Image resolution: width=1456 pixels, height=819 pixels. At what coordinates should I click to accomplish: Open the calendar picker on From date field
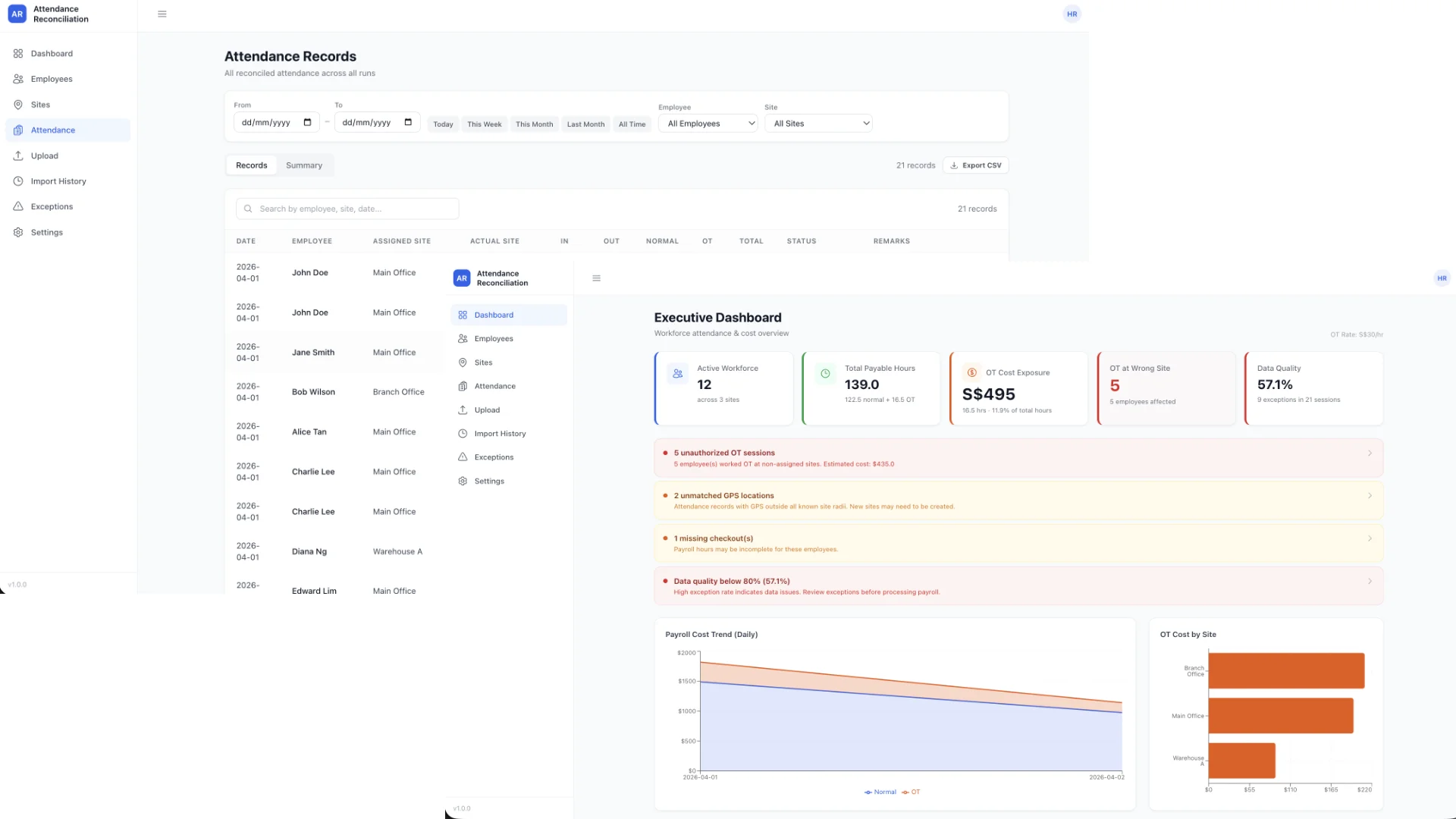[307, 123]
